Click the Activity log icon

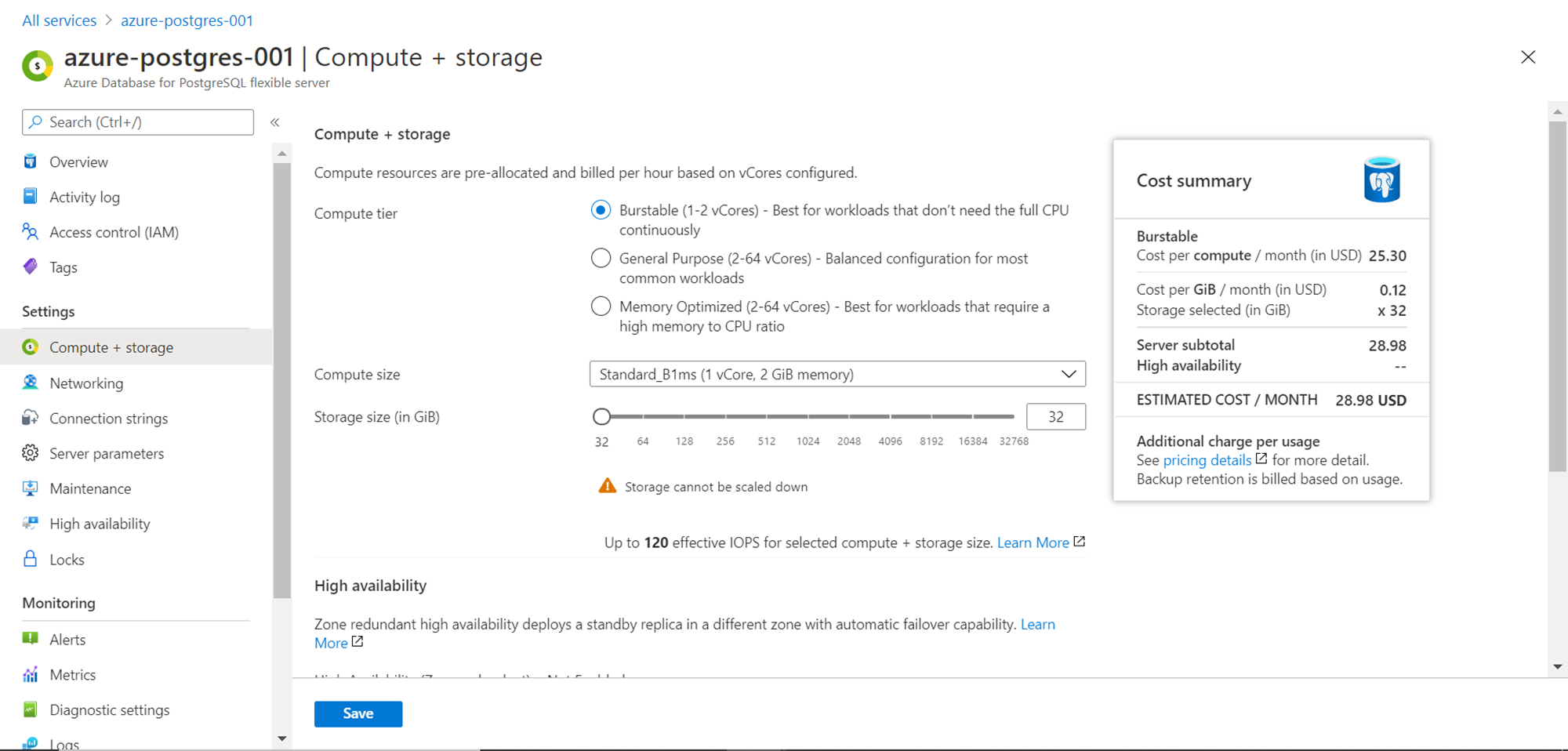tap(31, 197)
